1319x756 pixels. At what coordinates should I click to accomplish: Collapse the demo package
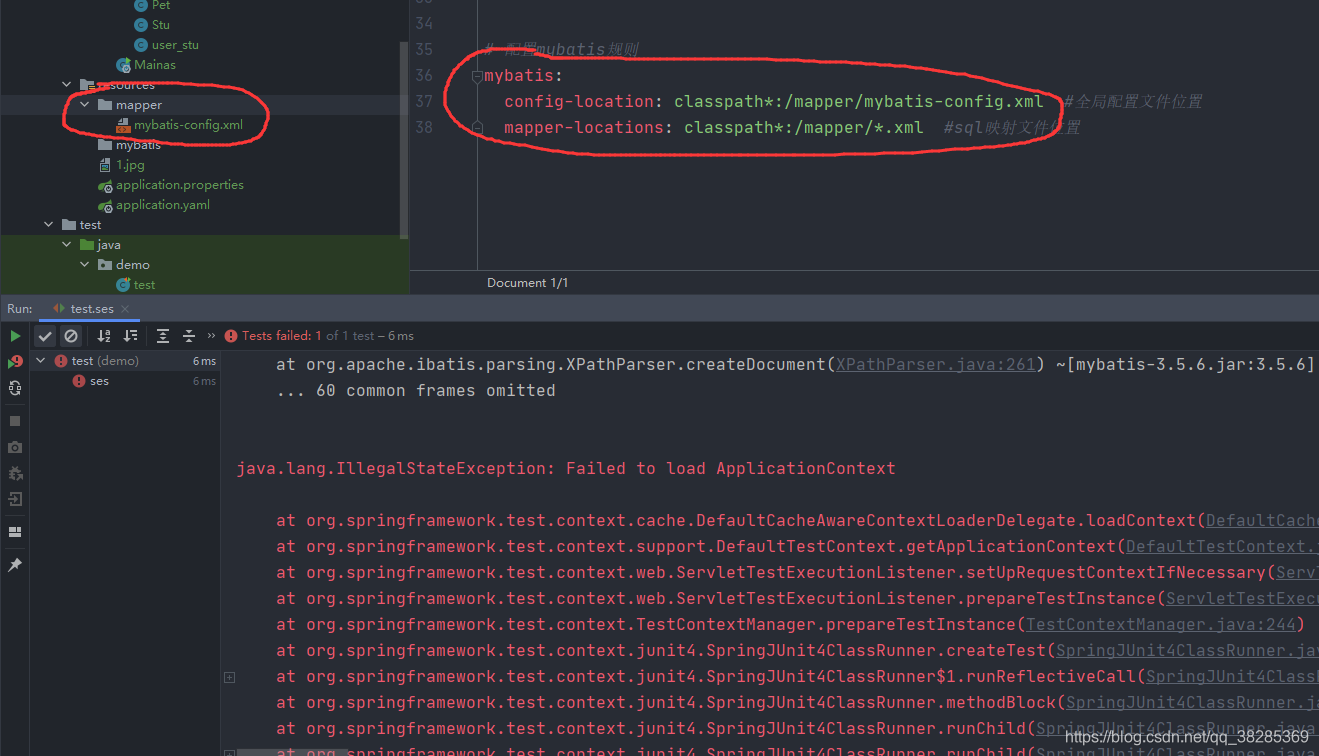[x=84, y=264]
